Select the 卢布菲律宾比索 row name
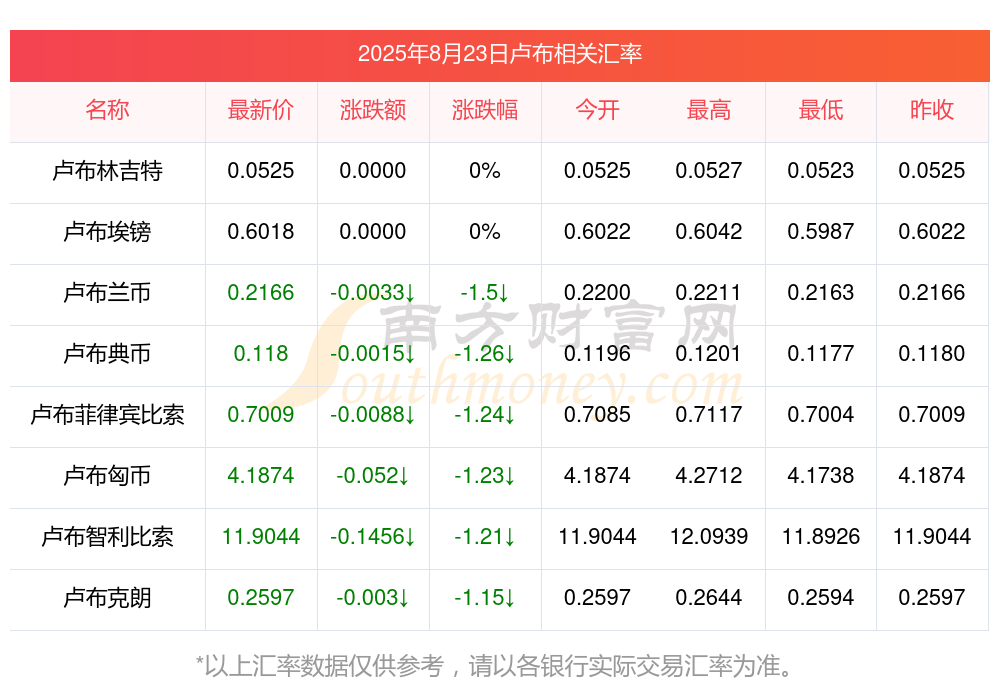1000x698 pixels. (107, 415)
